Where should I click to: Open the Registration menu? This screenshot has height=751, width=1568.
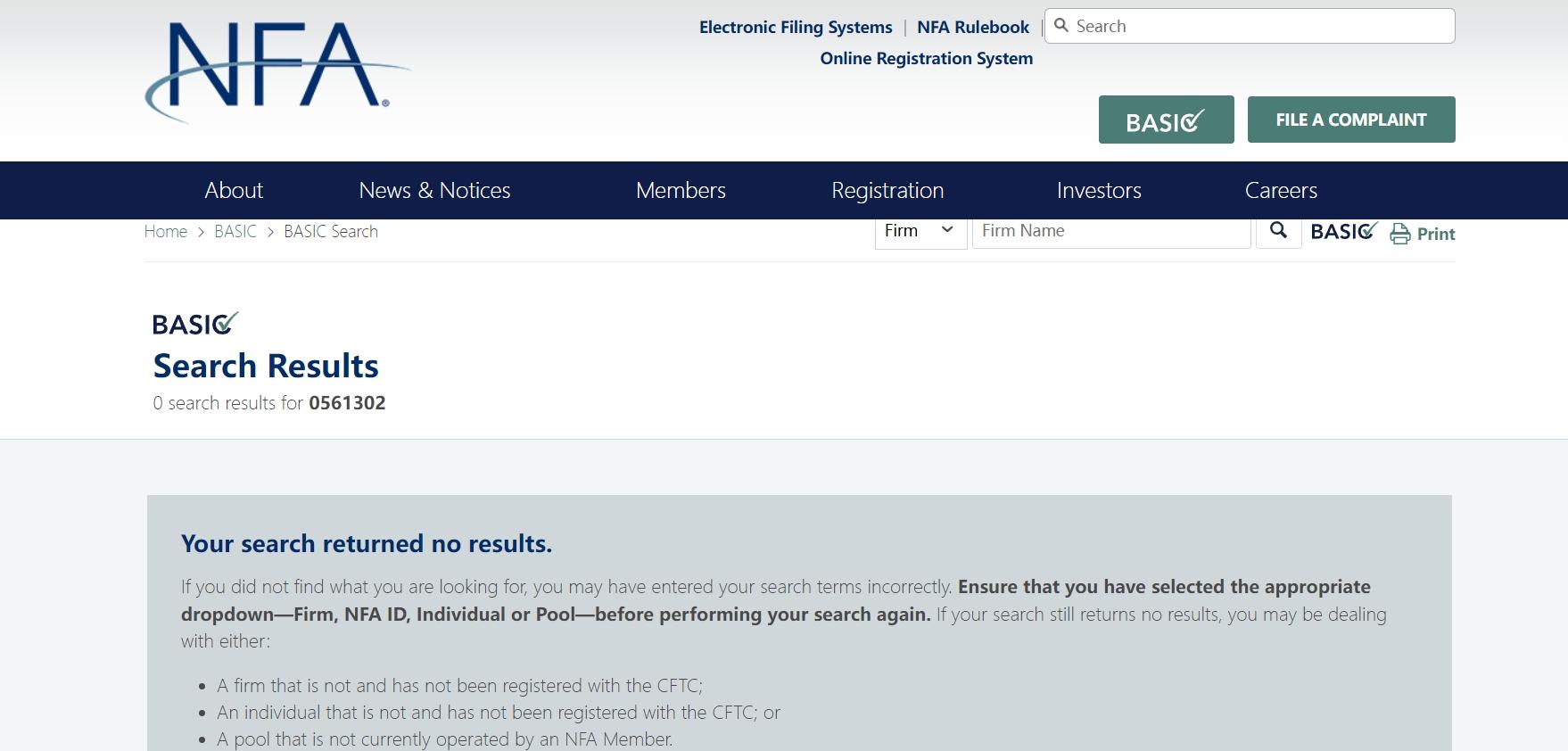(887, 190)
